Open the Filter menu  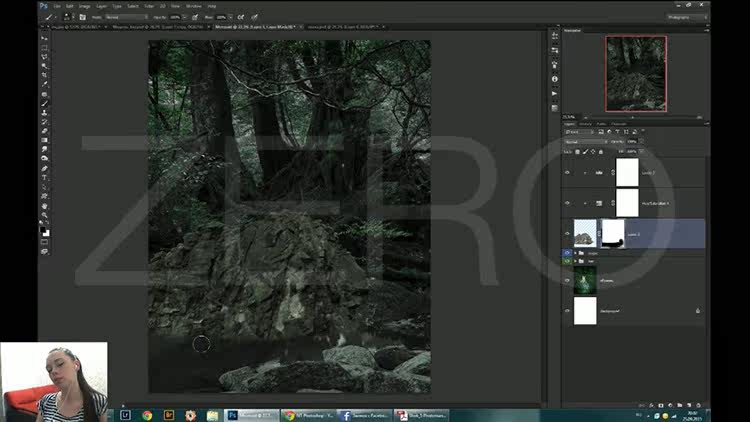pyautogui.click(x=148, y=6)
